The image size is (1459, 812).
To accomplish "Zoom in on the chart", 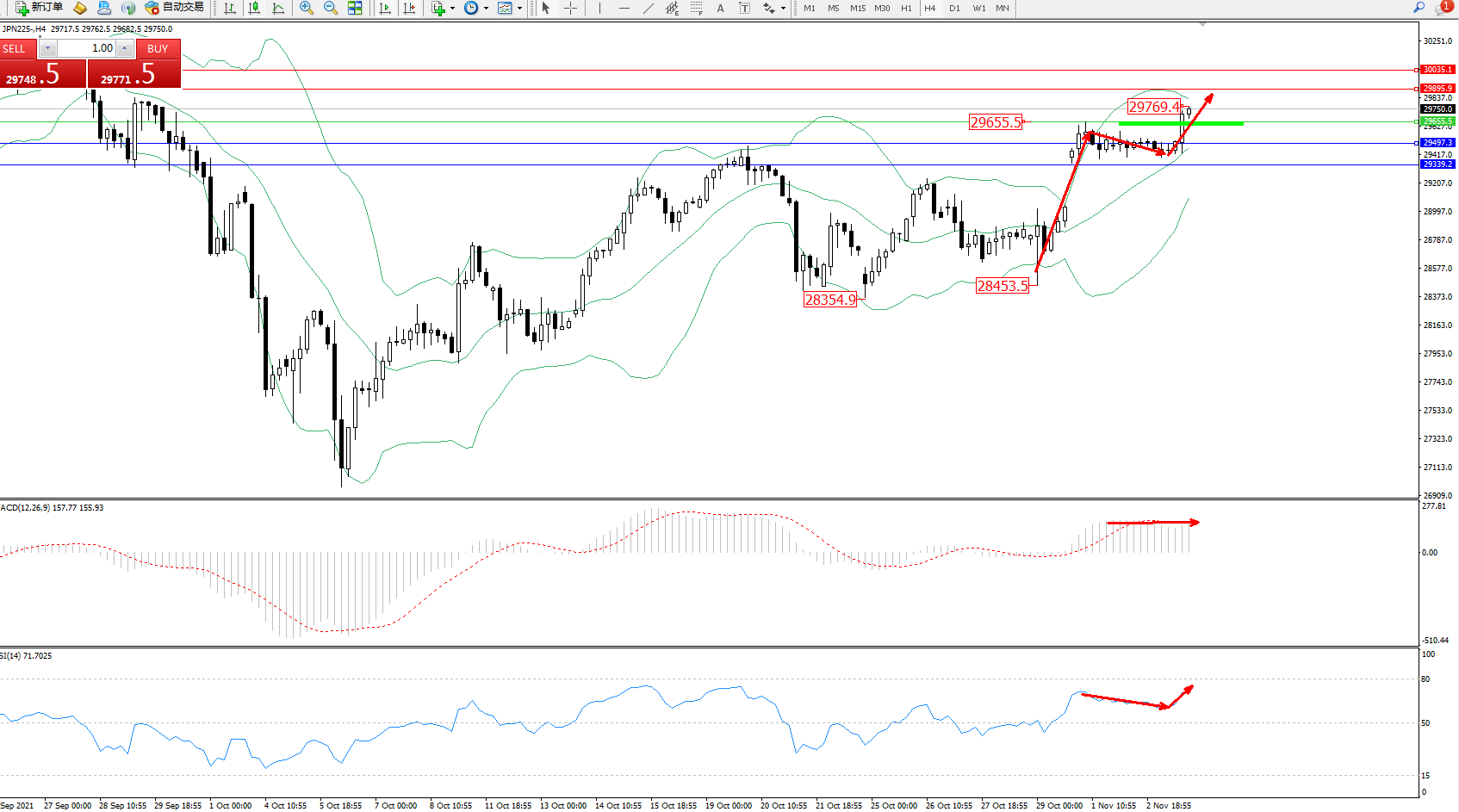I will coord(306,8).
